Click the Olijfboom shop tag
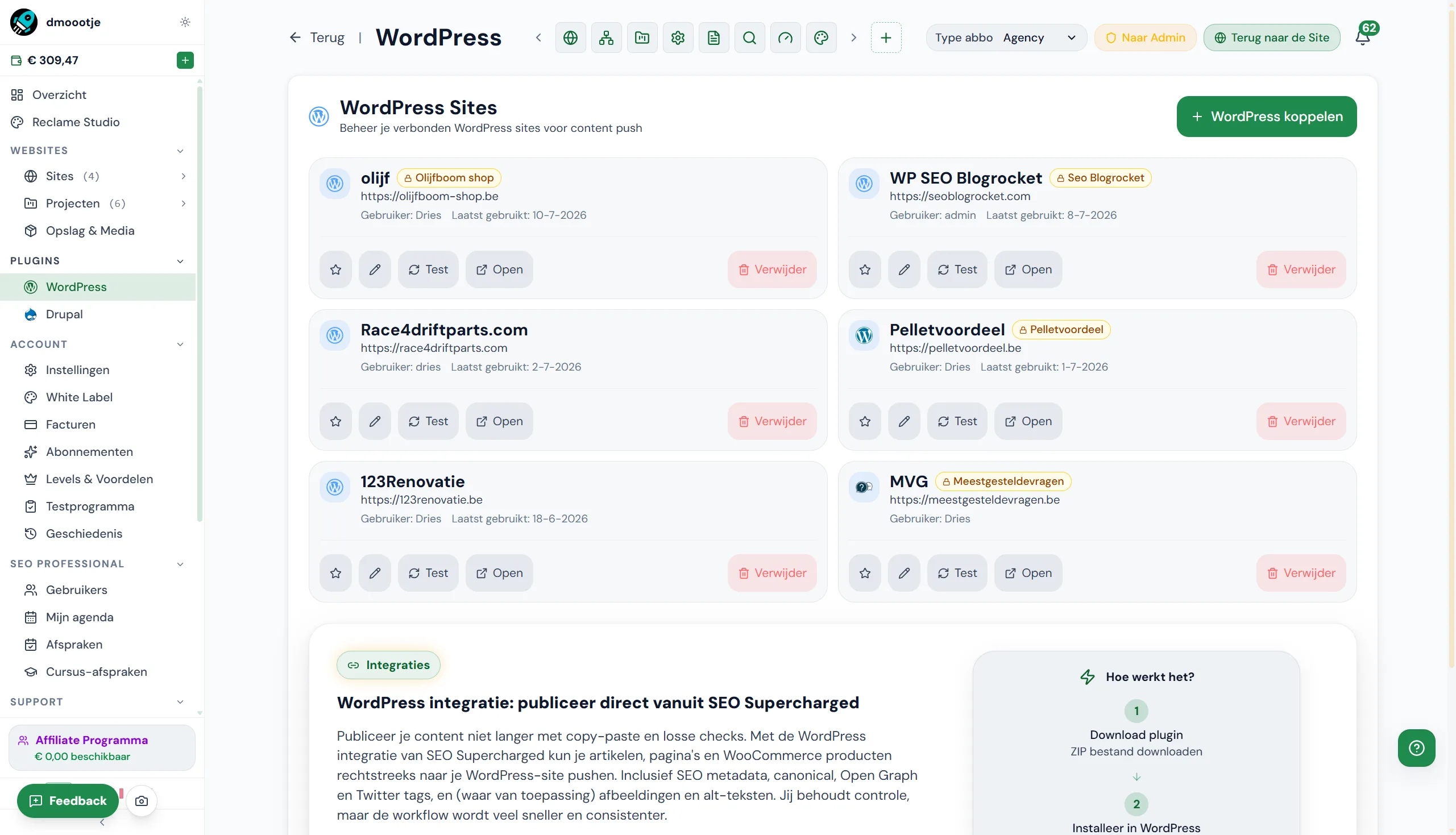 449,178
